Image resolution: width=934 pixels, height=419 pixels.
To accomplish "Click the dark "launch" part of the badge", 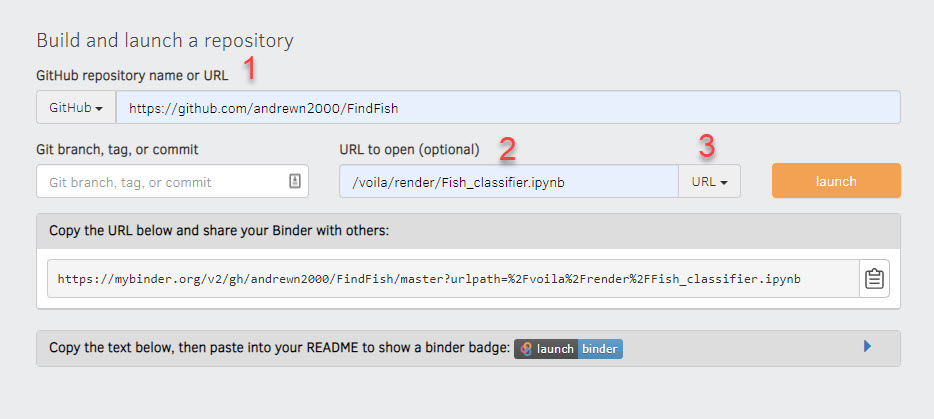I will (546, 349).
